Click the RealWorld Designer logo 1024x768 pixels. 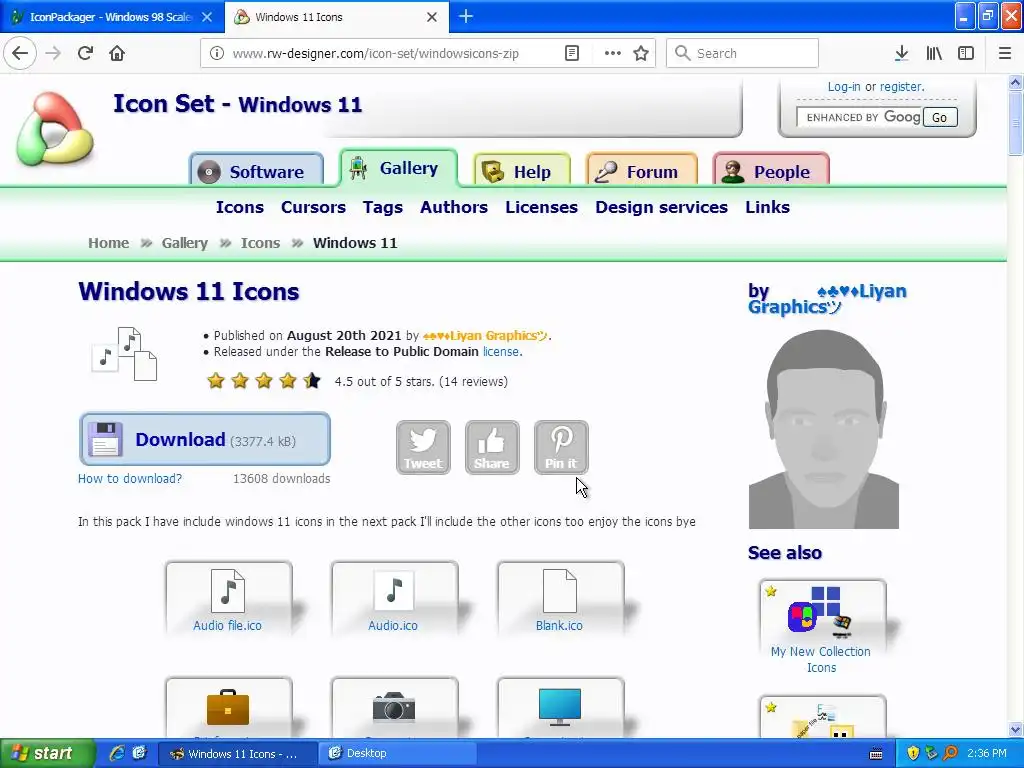pyautogui.click(x=55, y=128)
